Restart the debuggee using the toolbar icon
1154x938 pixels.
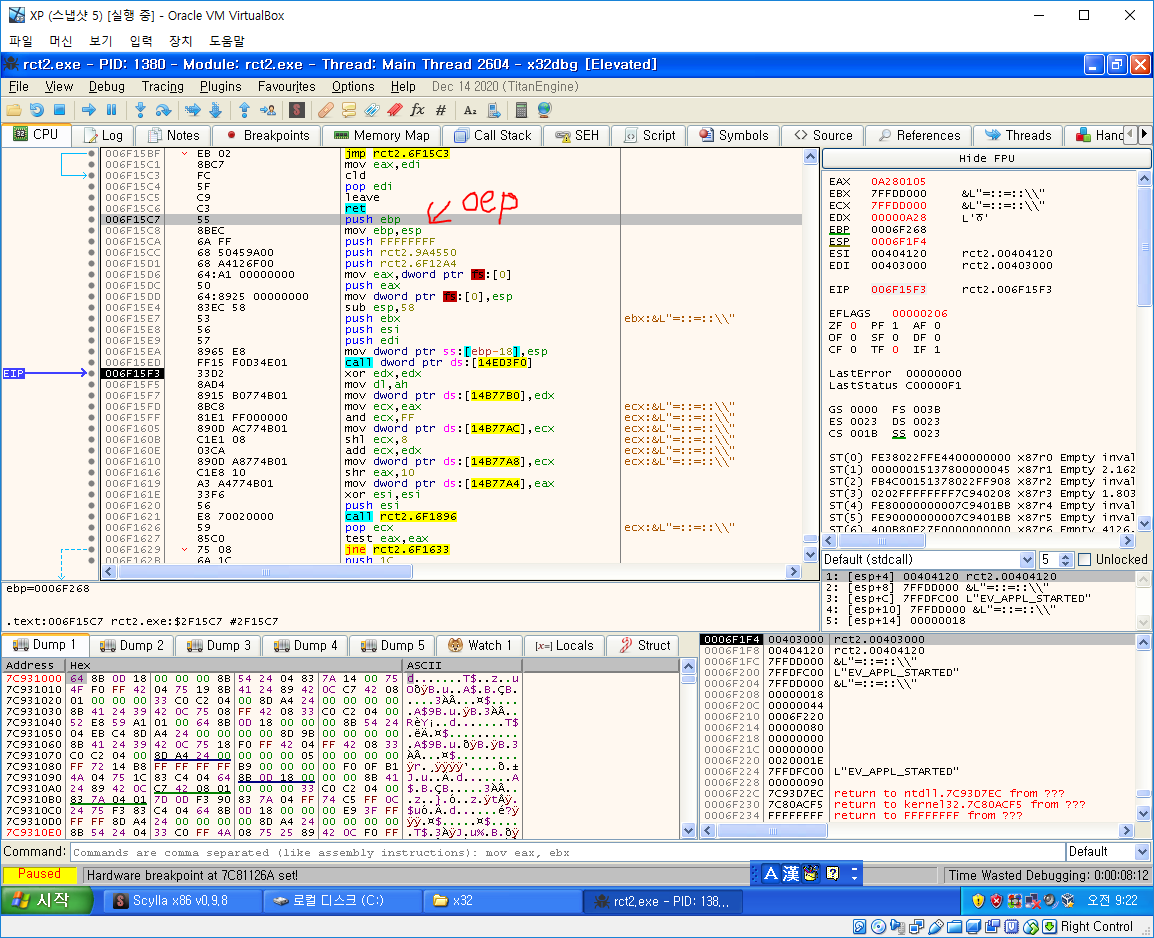(37, 110)
